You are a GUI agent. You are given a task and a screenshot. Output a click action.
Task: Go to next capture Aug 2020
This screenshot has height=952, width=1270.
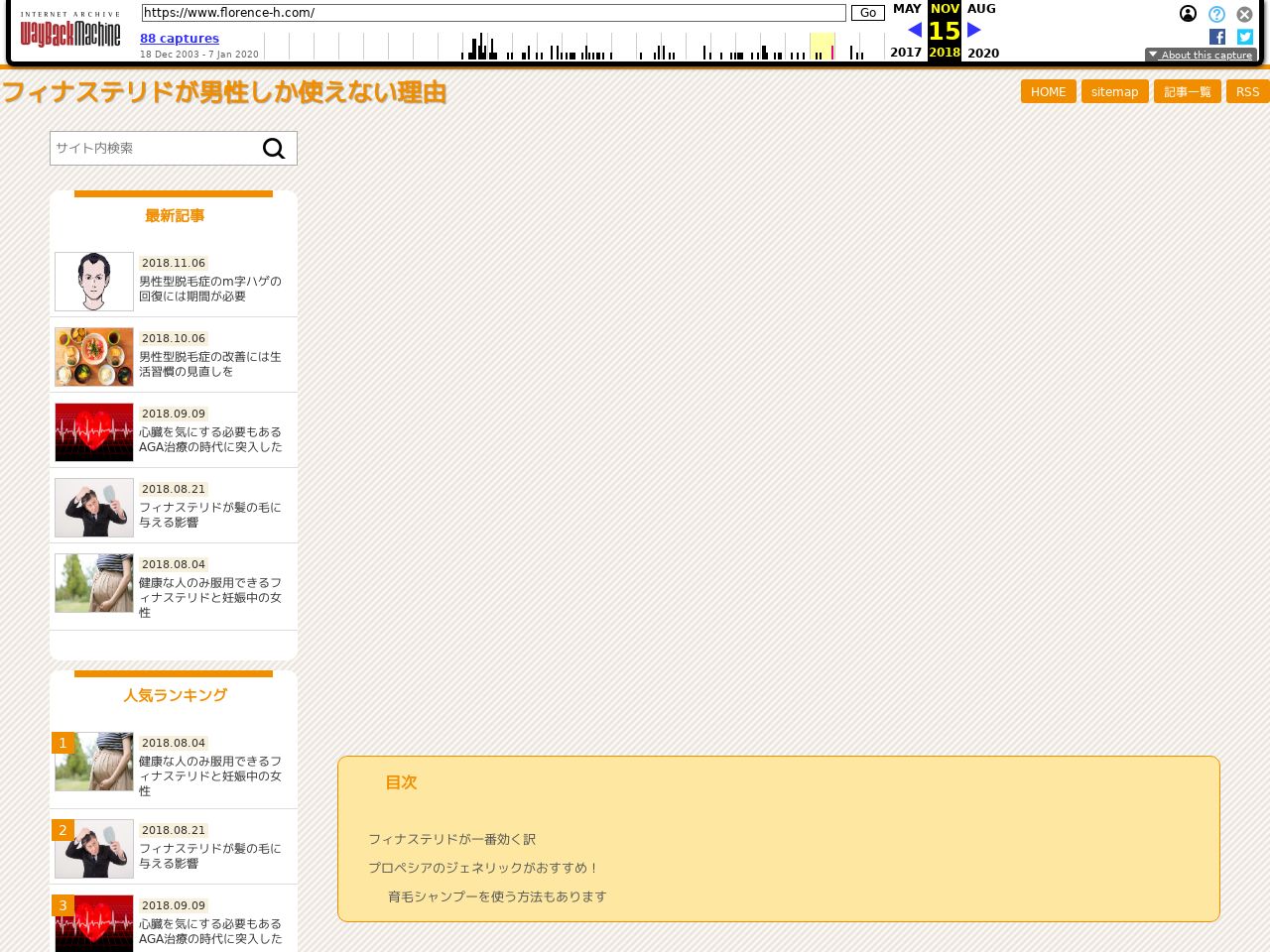[974, 30]
